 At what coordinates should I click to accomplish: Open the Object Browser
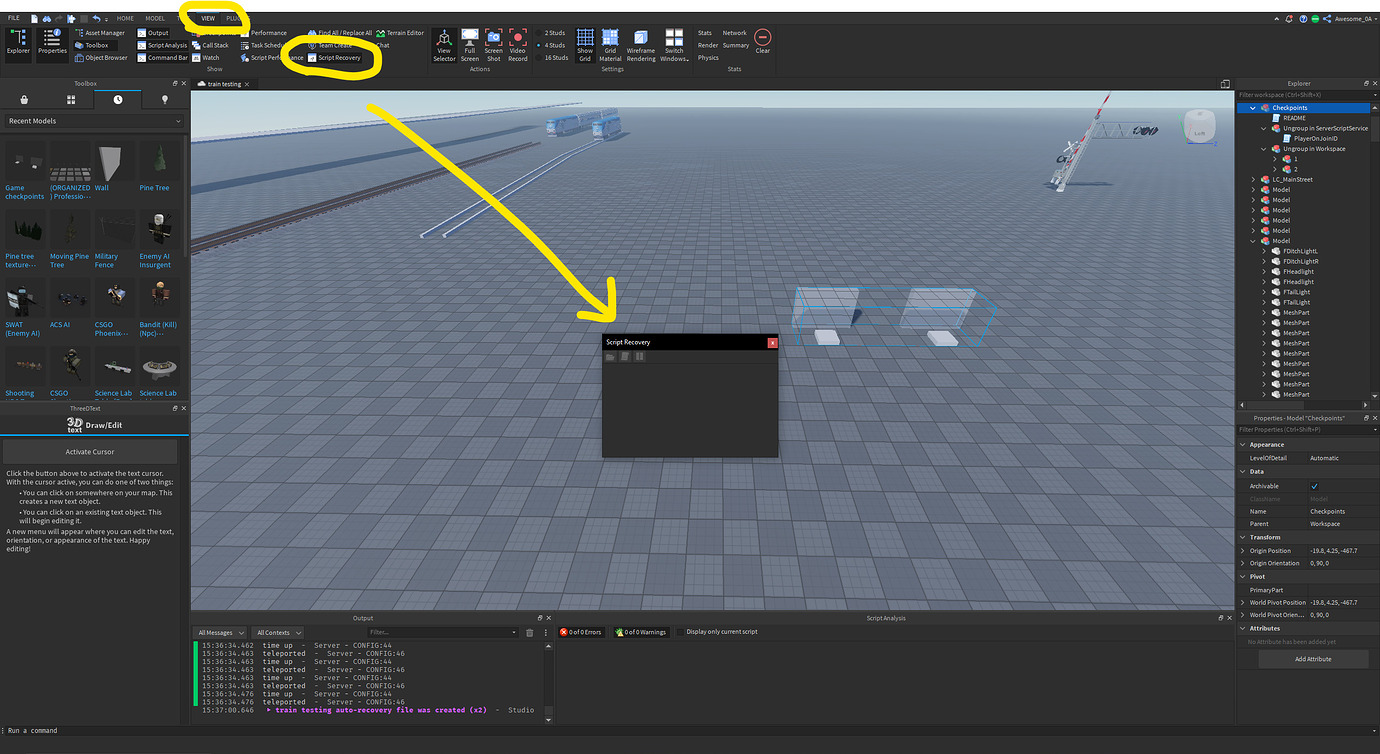coord(106,57)
